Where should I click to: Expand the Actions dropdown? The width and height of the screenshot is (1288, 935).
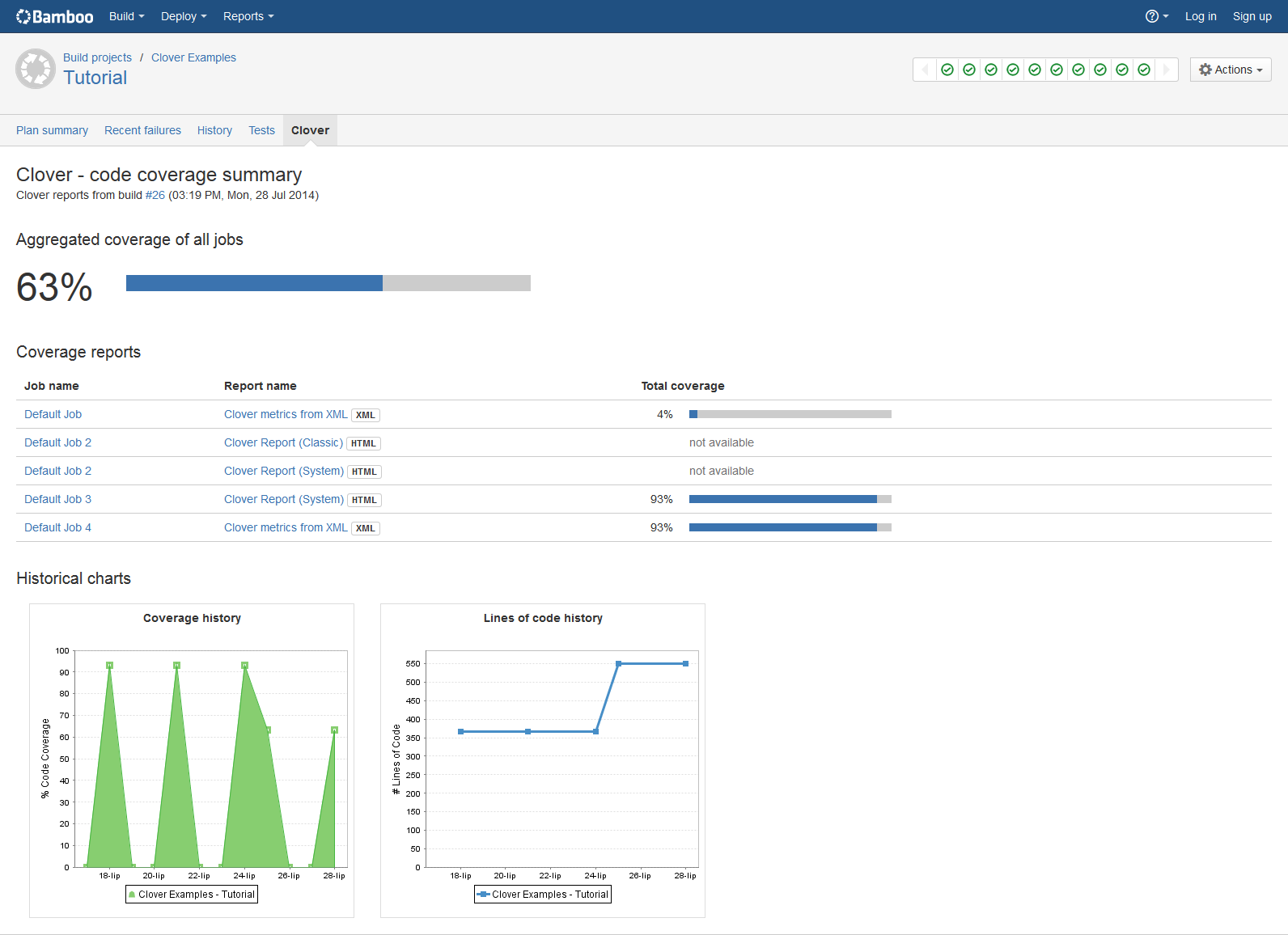point(1231,70)
